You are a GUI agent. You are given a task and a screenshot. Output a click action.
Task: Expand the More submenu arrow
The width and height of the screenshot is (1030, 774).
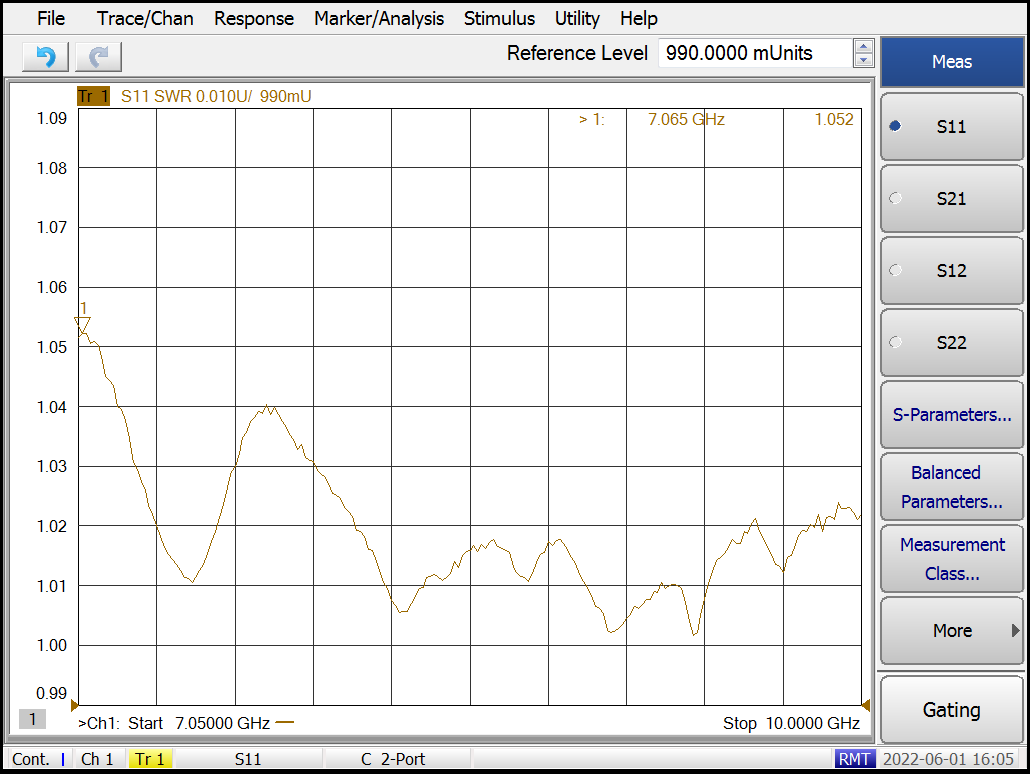pos(1015,631)
